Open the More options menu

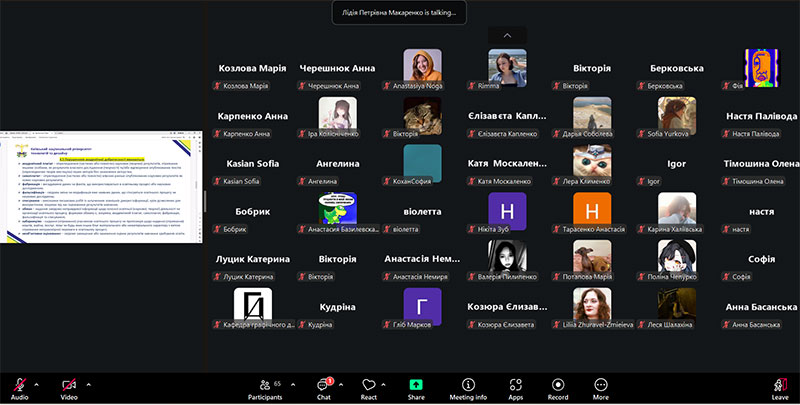[x=600, y=388]
